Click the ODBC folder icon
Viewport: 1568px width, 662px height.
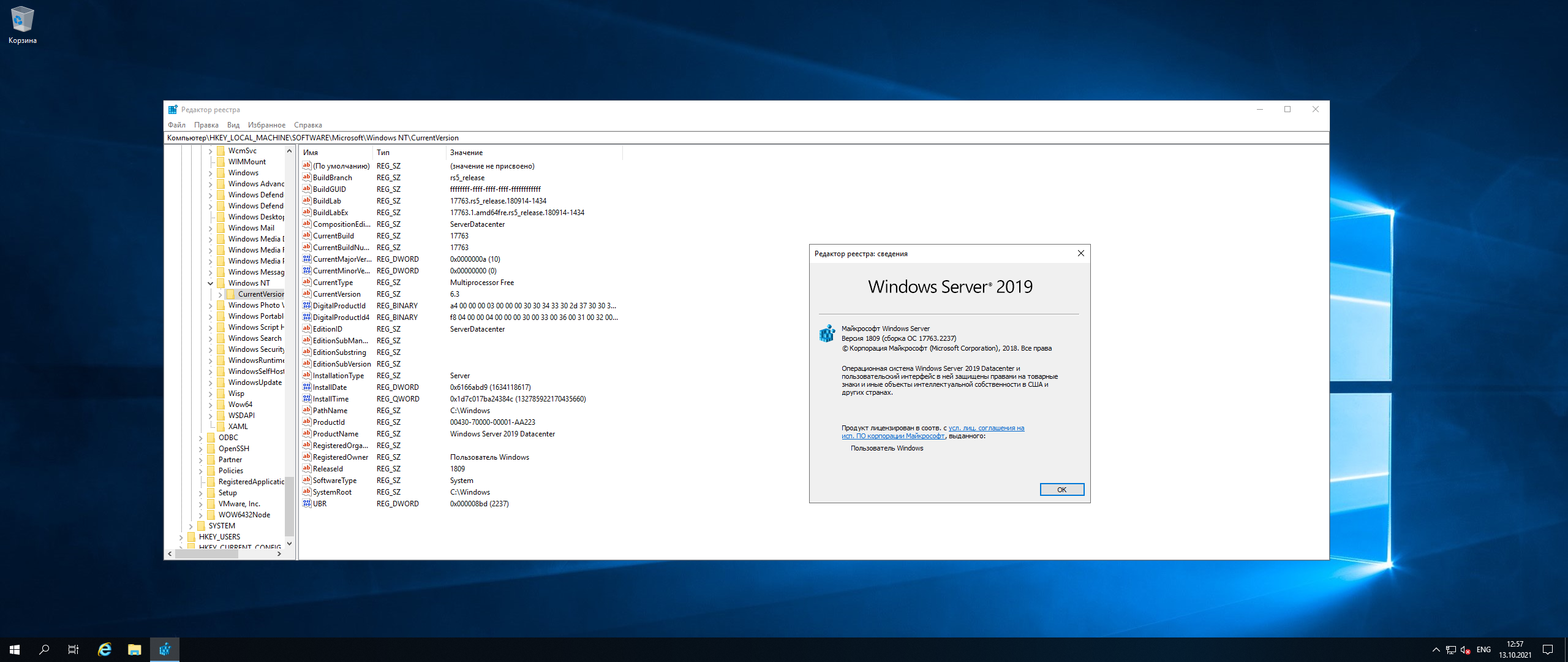pyautogui.click(x=211, y=438)
